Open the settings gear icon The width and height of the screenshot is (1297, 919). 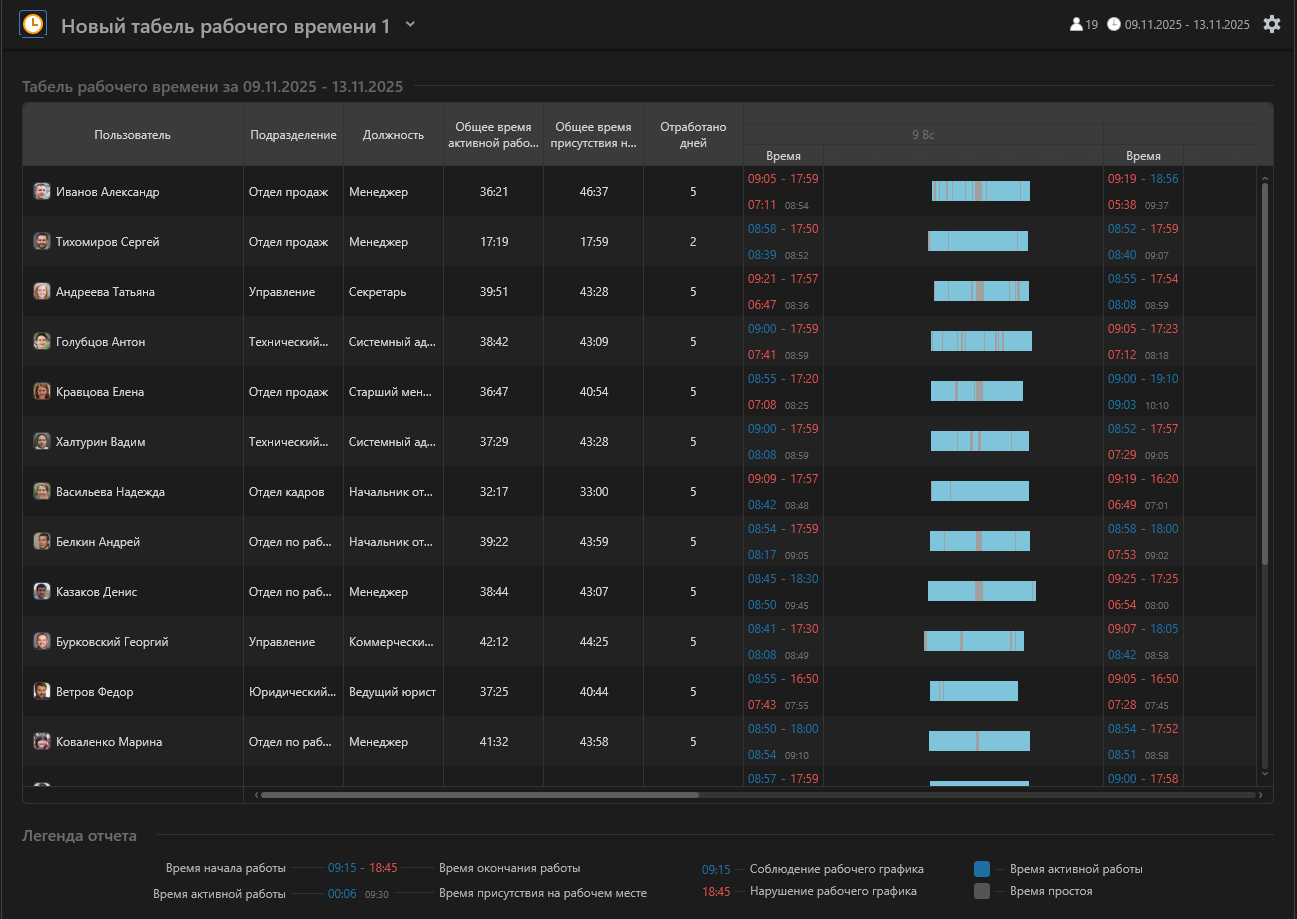(1271, 24)
